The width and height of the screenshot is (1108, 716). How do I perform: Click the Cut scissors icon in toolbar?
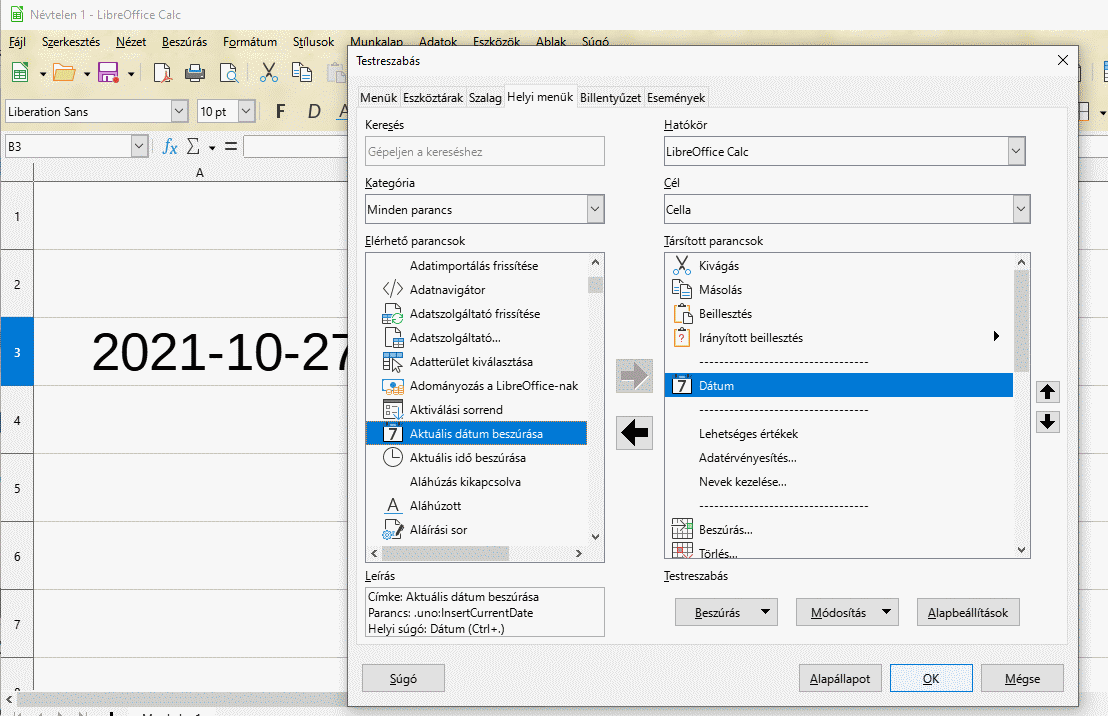point(269,73)
